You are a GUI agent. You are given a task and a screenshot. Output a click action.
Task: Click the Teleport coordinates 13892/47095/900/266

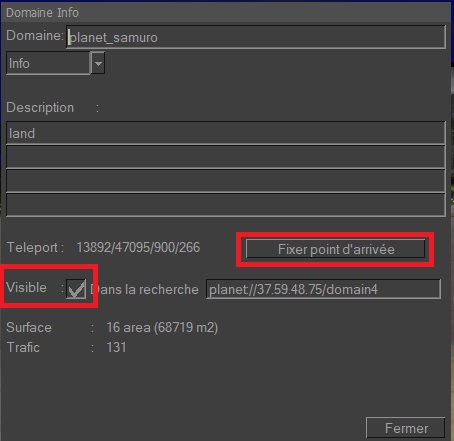(138, 247)
